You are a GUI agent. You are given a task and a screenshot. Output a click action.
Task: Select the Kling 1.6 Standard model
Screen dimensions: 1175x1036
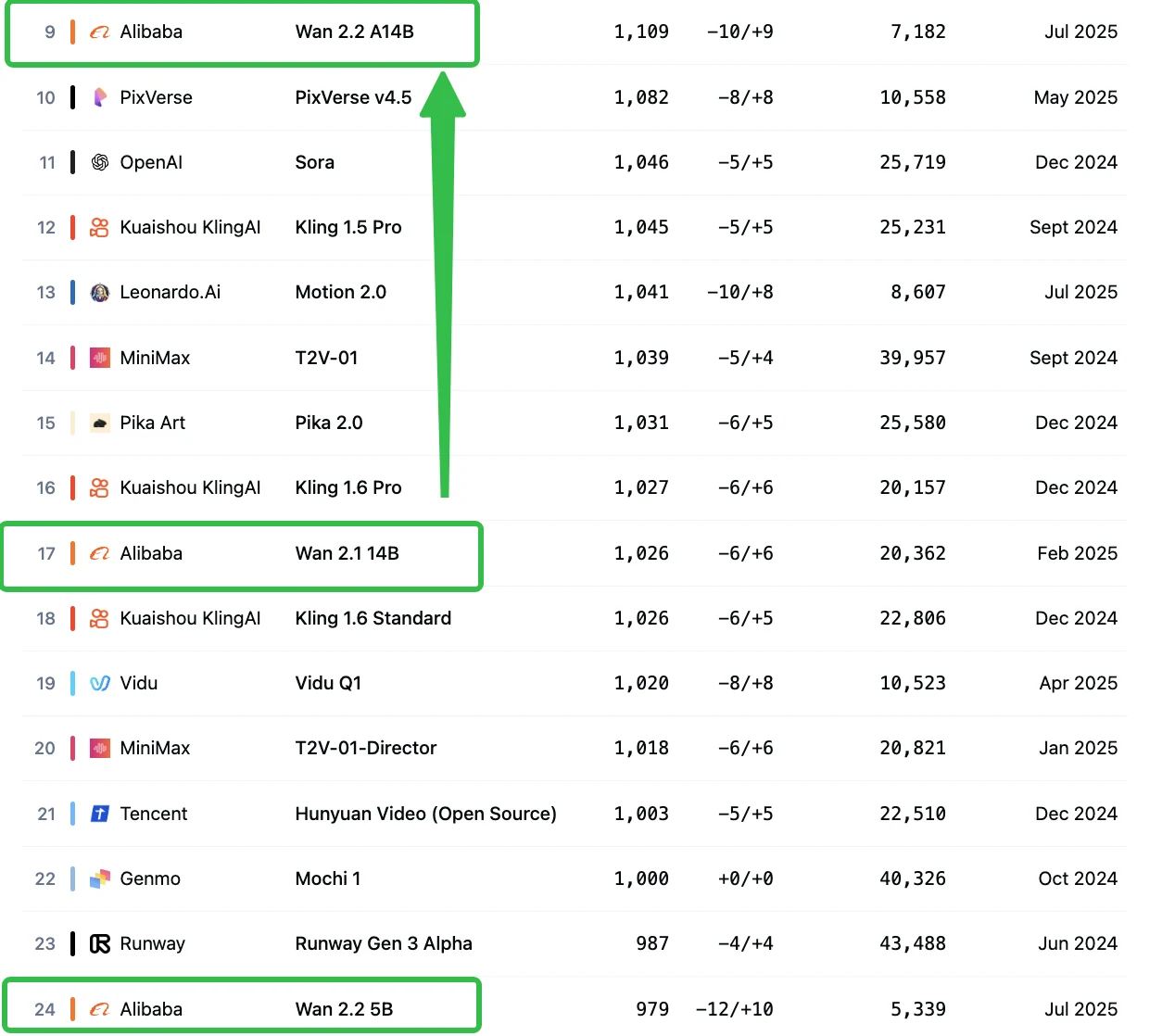373,618
